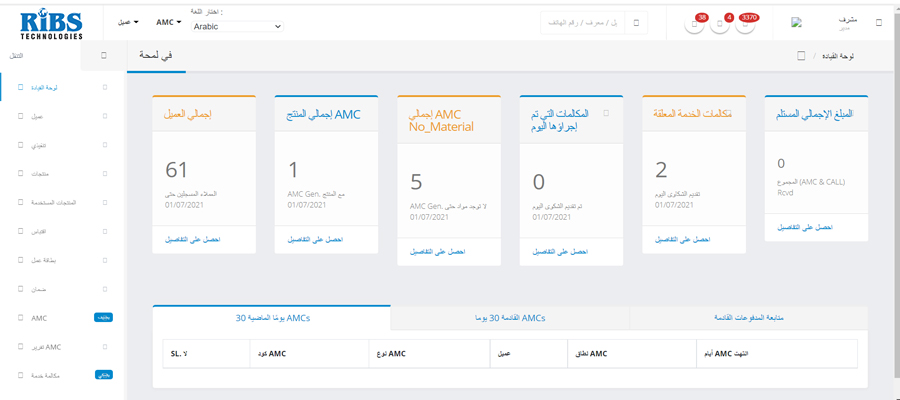Open مكالمة خدمة in the sidebar

pos(60,375)
